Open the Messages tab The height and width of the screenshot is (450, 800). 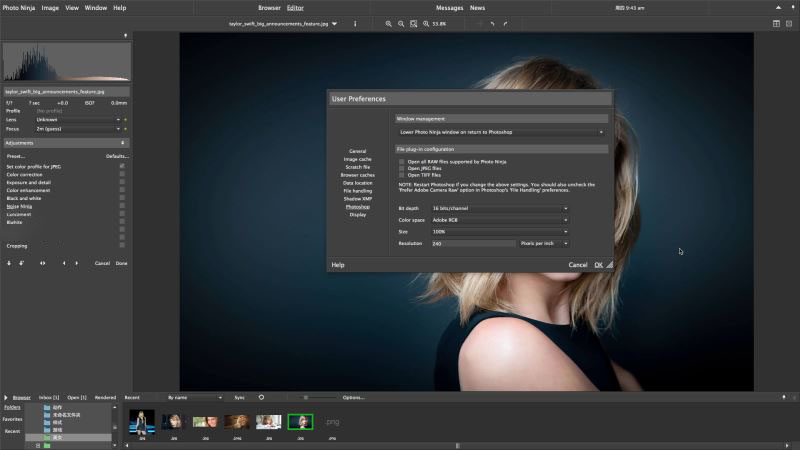449,8
